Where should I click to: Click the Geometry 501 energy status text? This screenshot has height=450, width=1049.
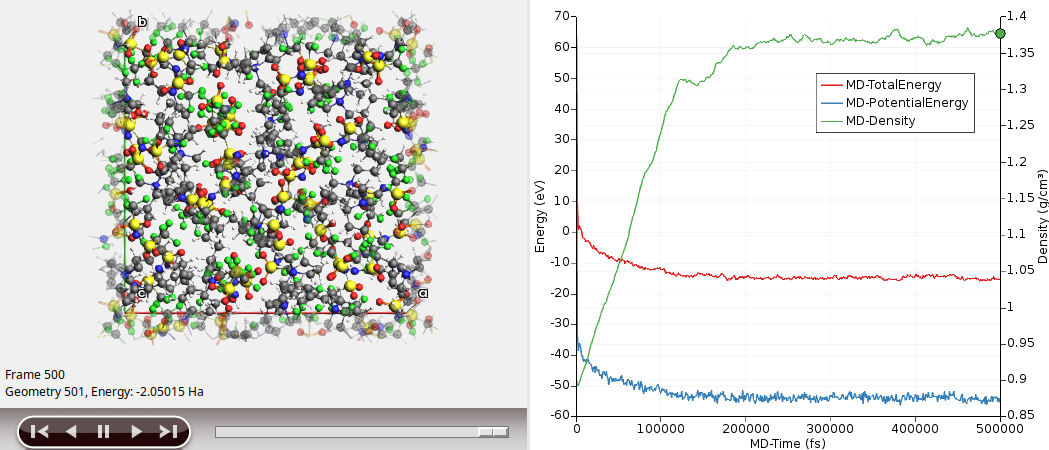click(104, 392)
